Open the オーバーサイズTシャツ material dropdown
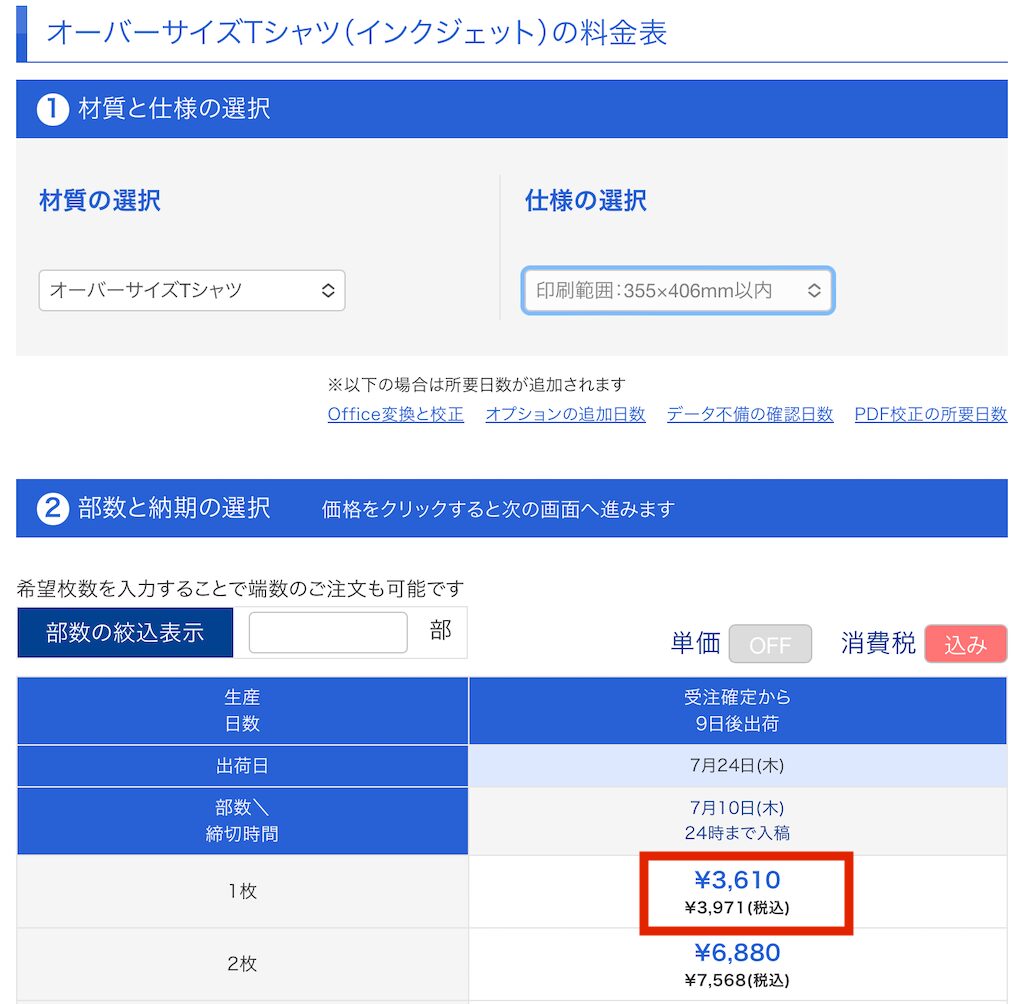The image size is (1024, 1004). 191,290
